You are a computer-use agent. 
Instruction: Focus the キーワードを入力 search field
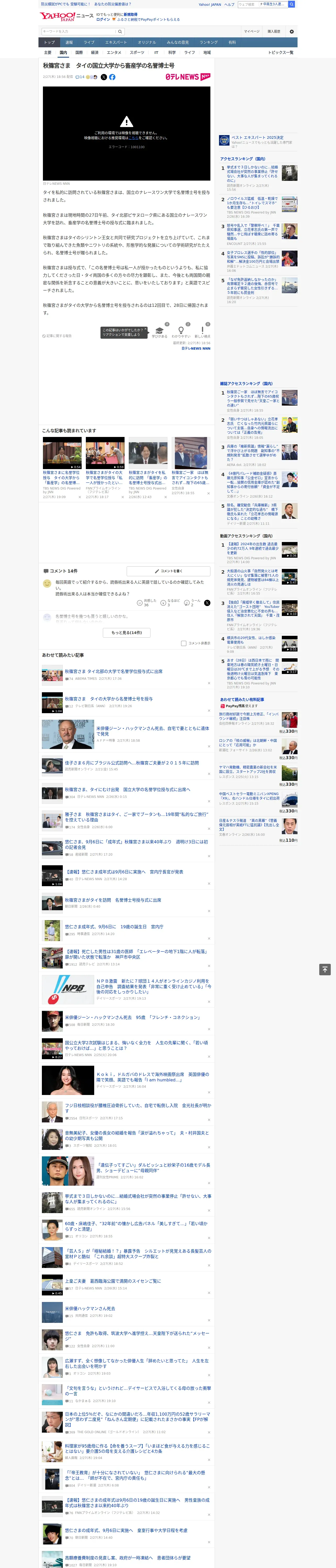click(x=79, y=31)
